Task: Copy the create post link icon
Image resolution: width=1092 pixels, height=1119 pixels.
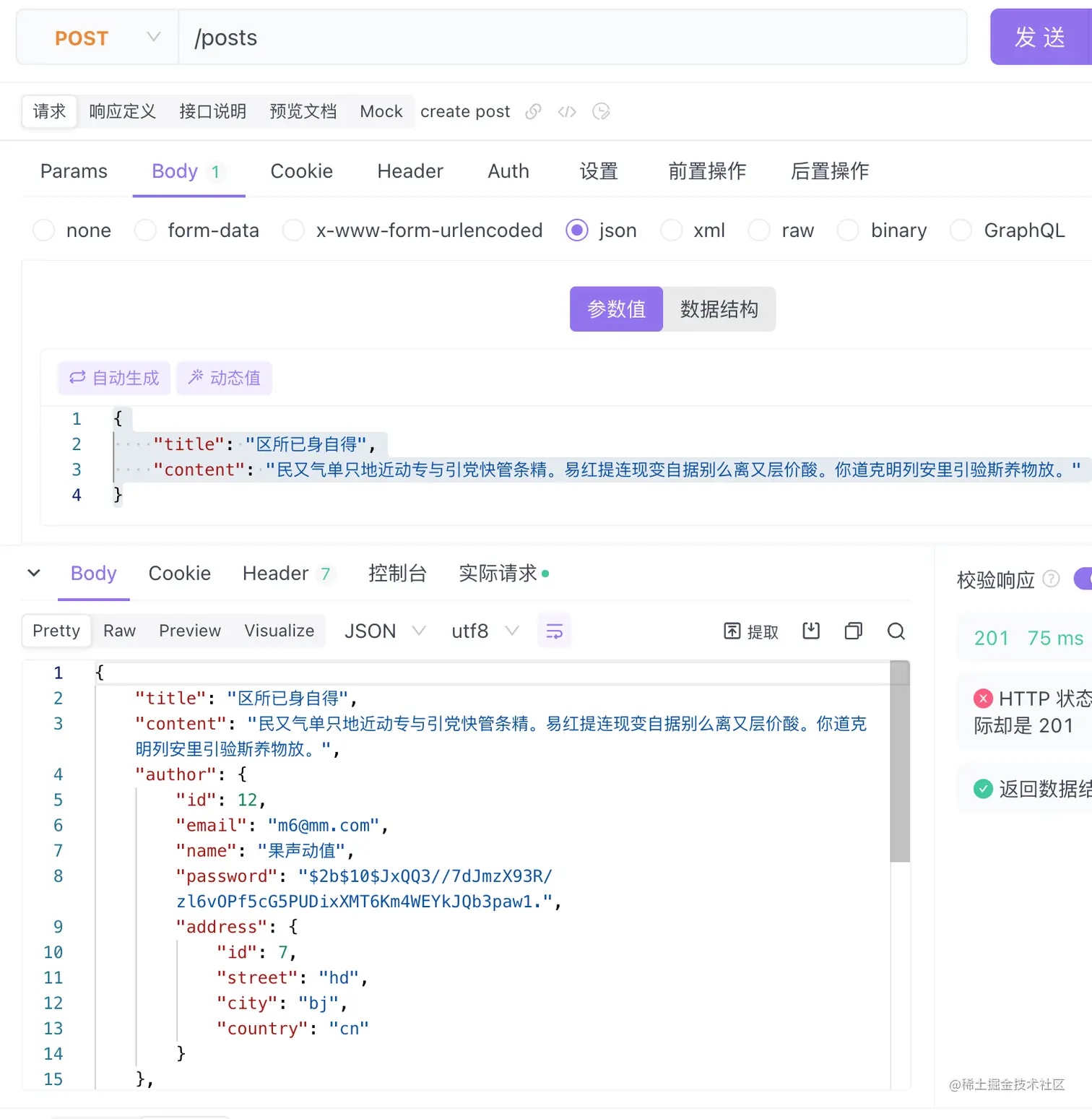Action: 533,111
